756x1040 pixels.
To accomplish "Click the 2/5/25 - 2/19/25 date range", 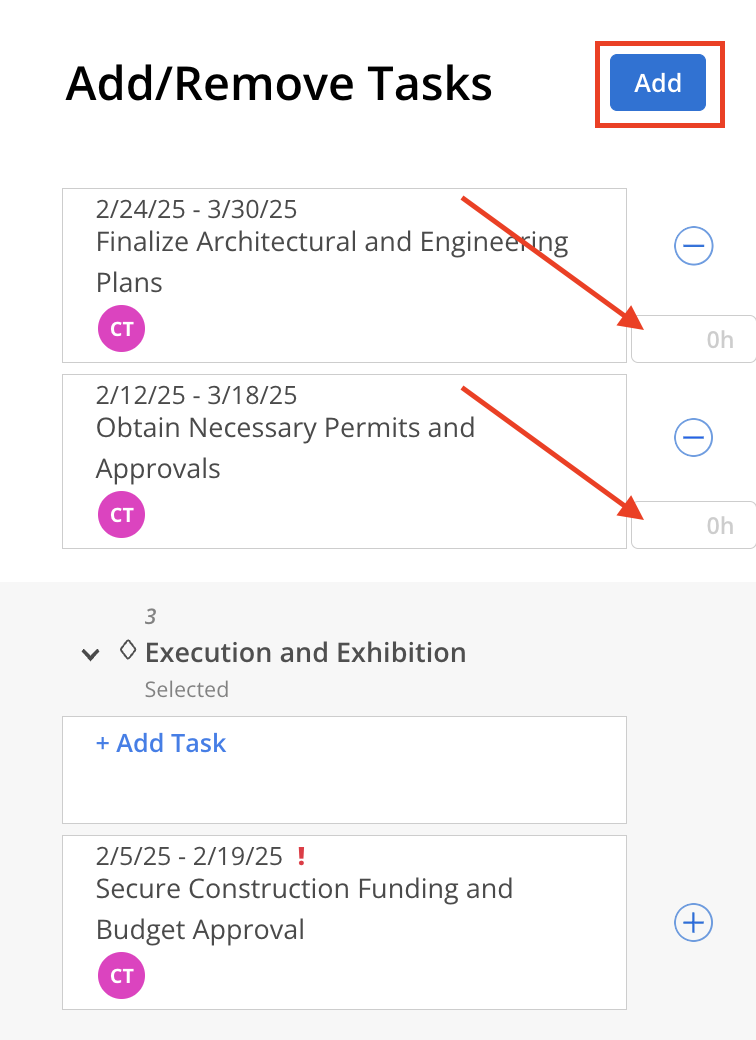I will pos(189,856).
